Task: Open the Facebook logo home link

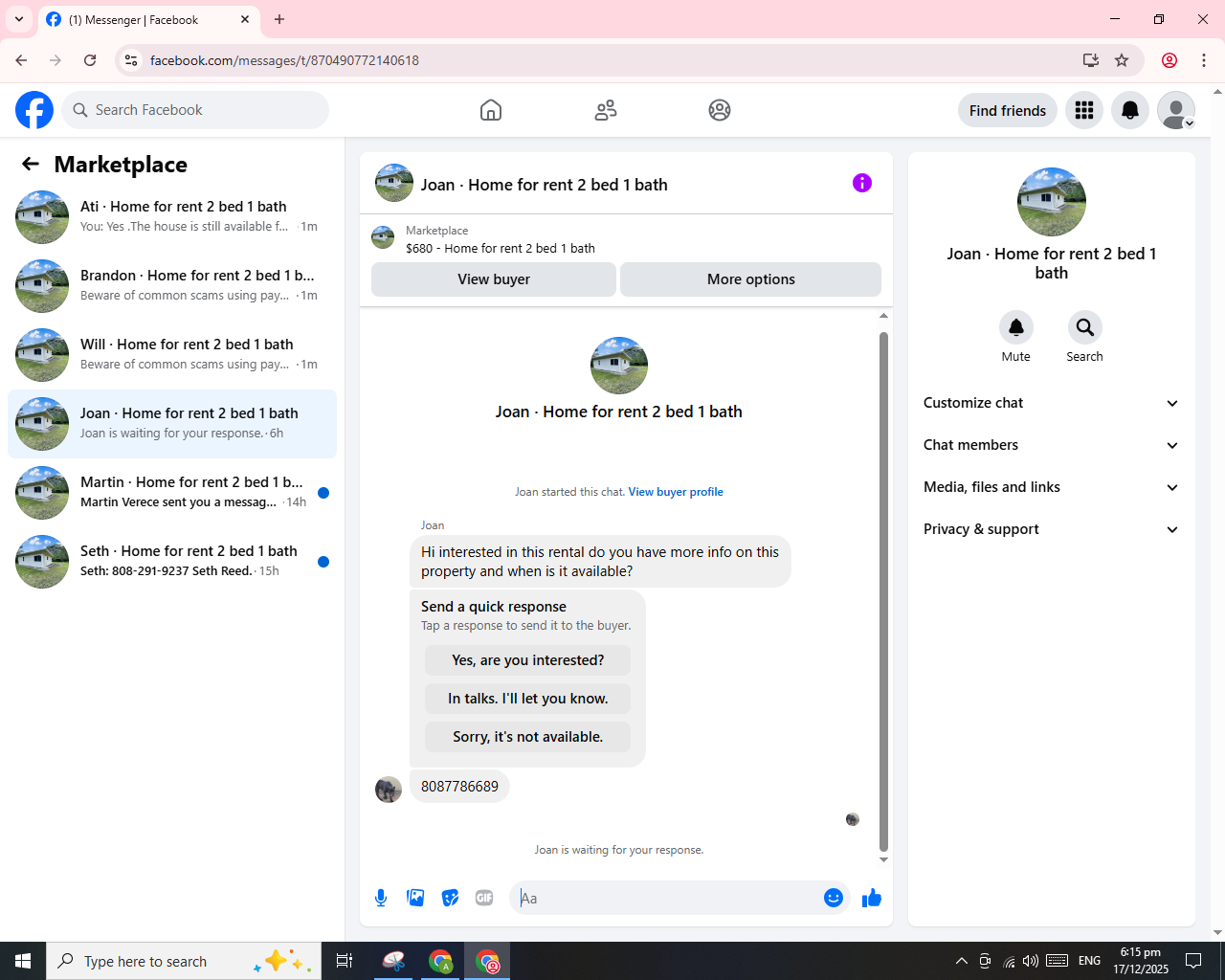Action: (34, 110)
